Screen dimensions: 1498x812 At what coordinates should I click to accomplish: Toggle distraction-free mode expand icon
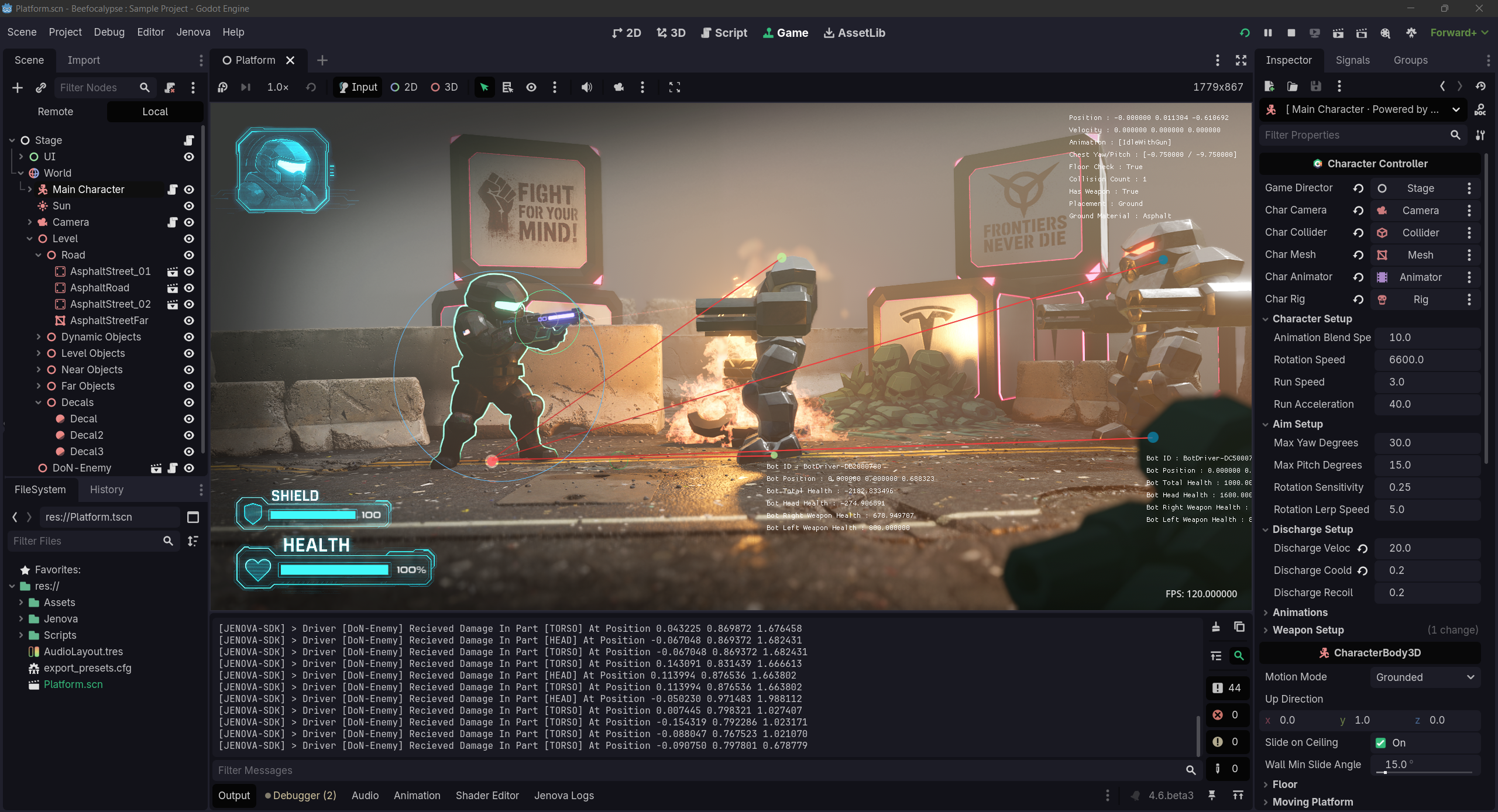[x=1241, y=60]
